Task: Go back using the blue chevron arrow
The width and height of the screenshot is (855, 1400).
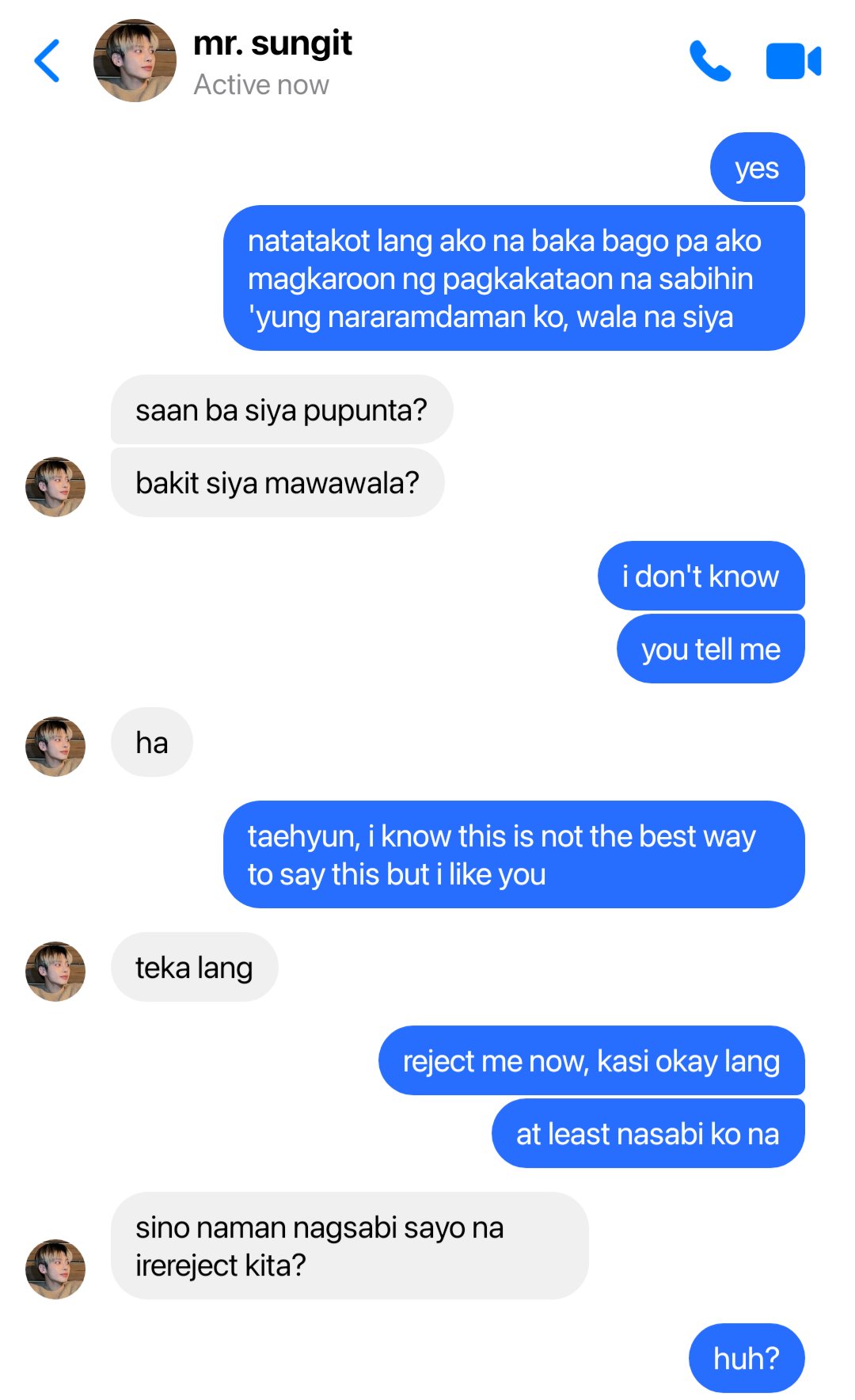Action: click(47, 61)
